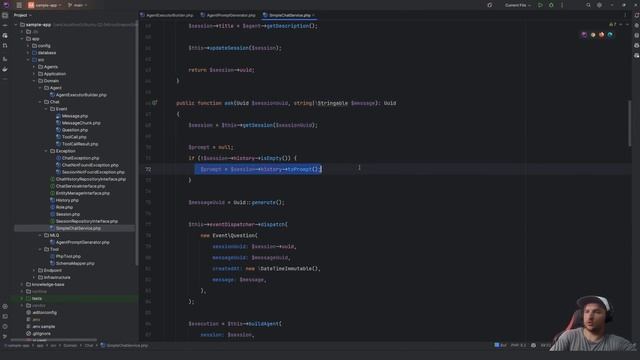Open the Project tool window icon
The height and width of the screenshot is (360, 640).
(5, 15)
